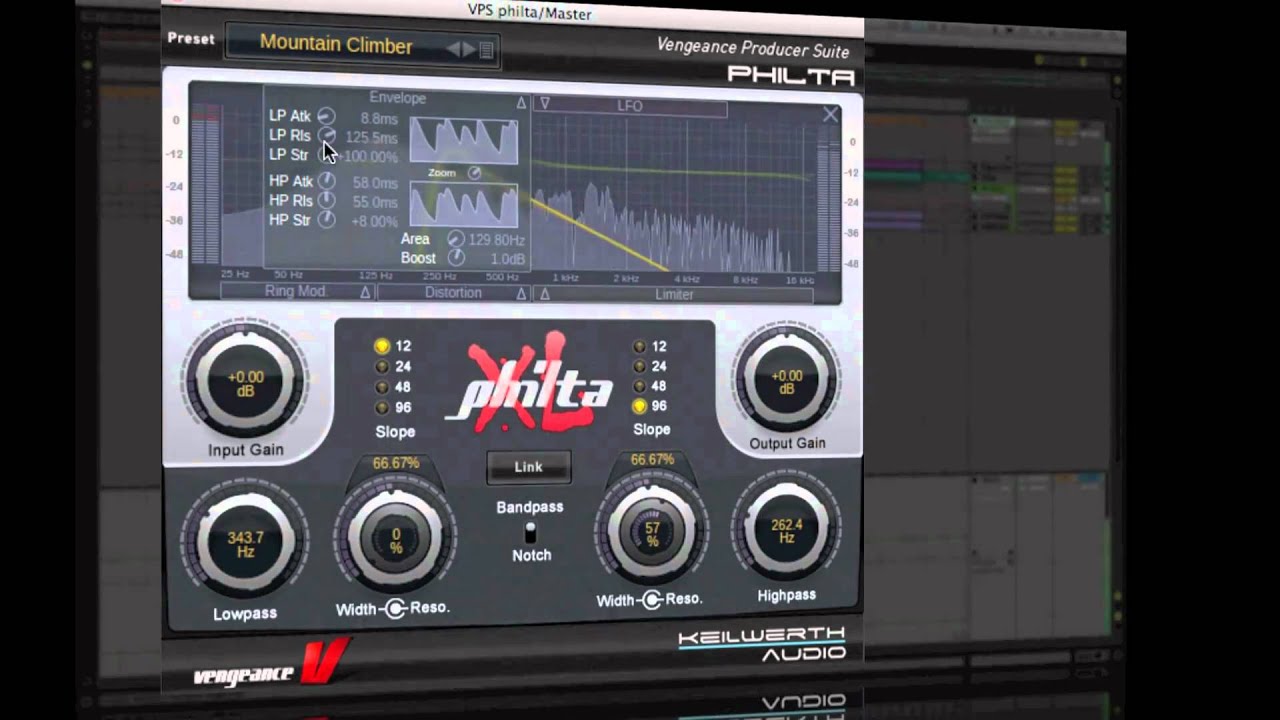Click HP Atk value 58.0ms

click(x=375, y=183)
